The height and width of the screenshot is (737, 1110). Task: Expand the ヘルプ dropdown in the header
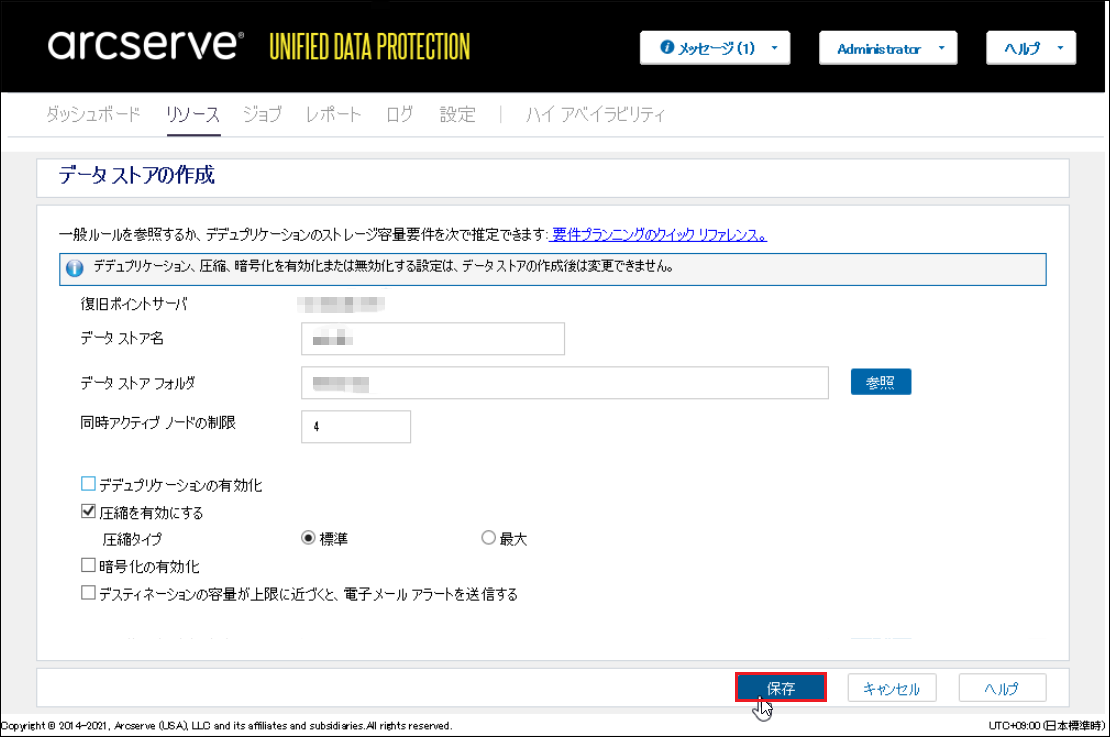1031,48
